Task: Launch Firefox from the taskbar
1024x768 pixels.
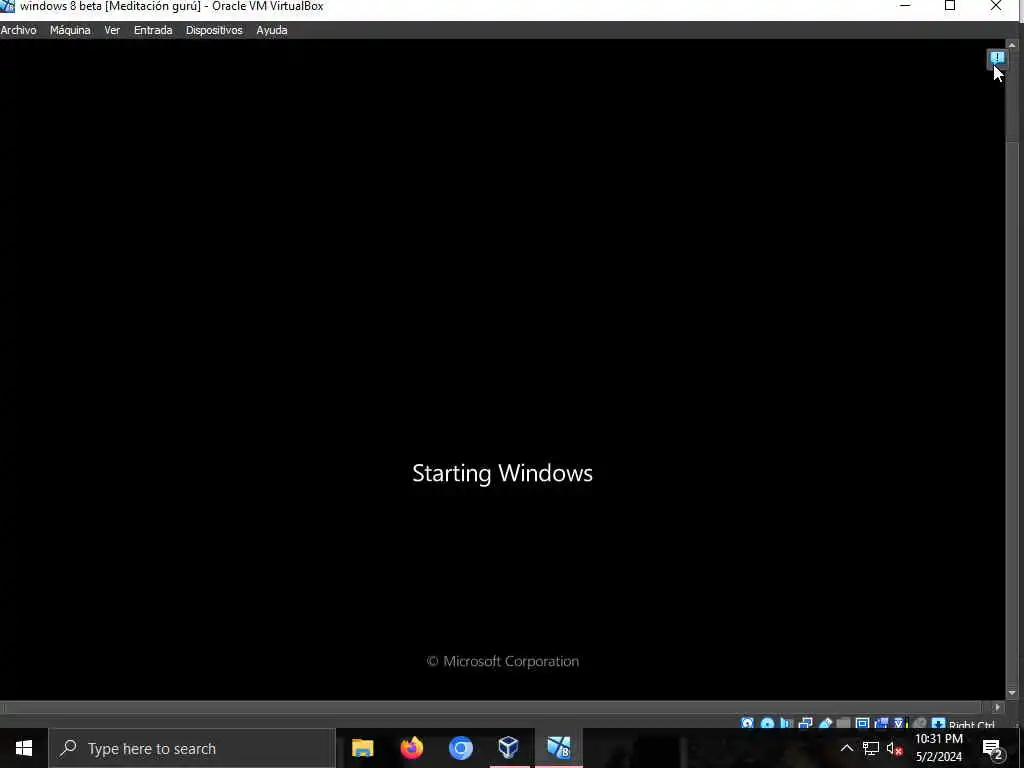Action: point(412,748)
